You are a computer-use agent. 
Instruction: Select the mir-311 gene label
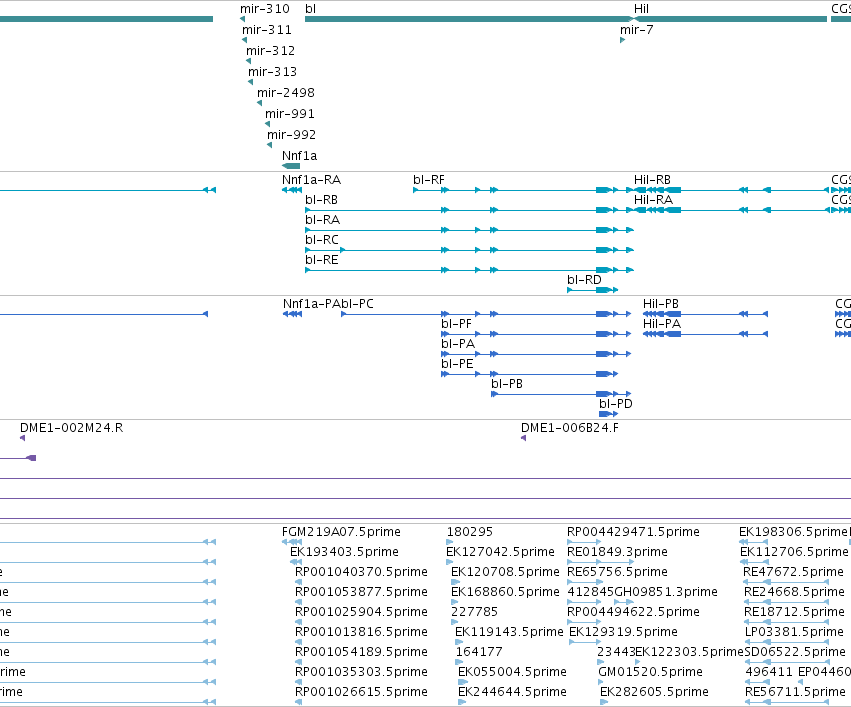(266, 30)
